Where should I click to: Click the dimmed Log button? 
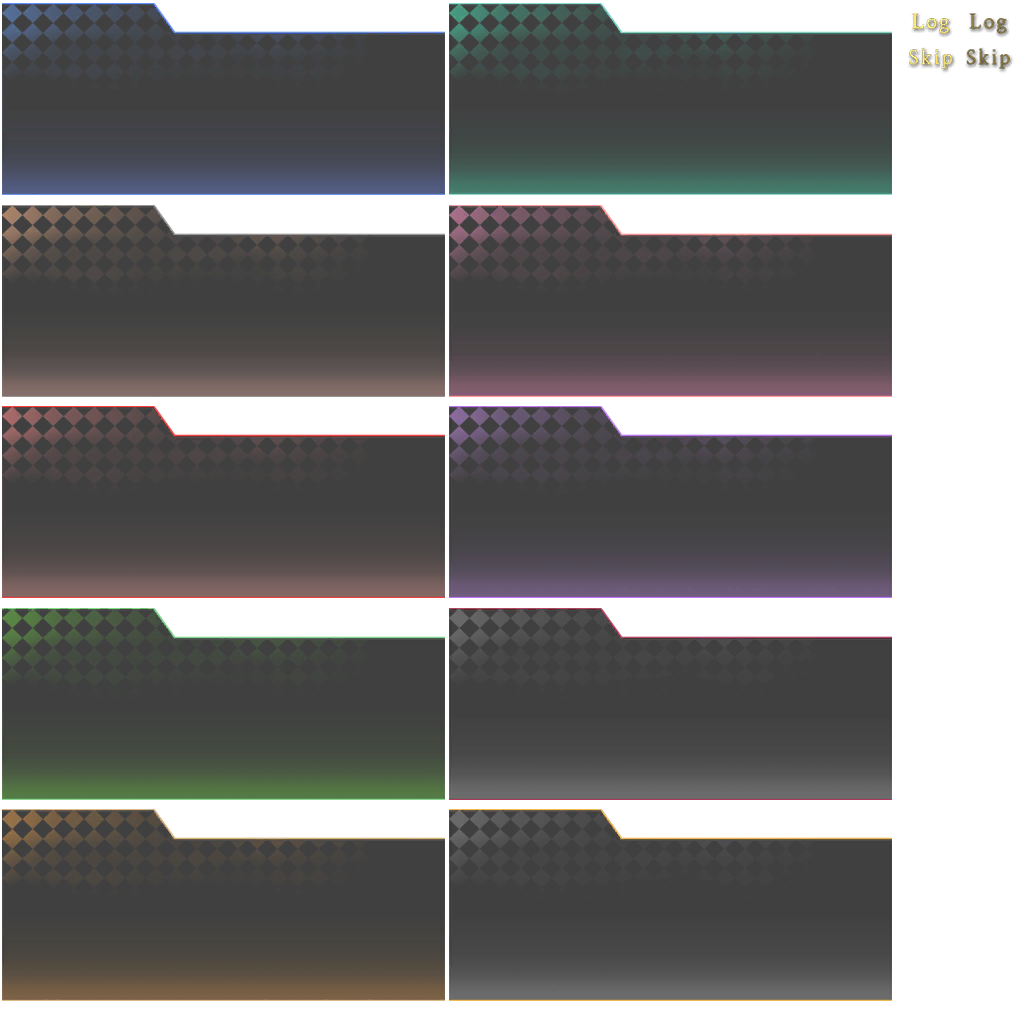(988, 21)
